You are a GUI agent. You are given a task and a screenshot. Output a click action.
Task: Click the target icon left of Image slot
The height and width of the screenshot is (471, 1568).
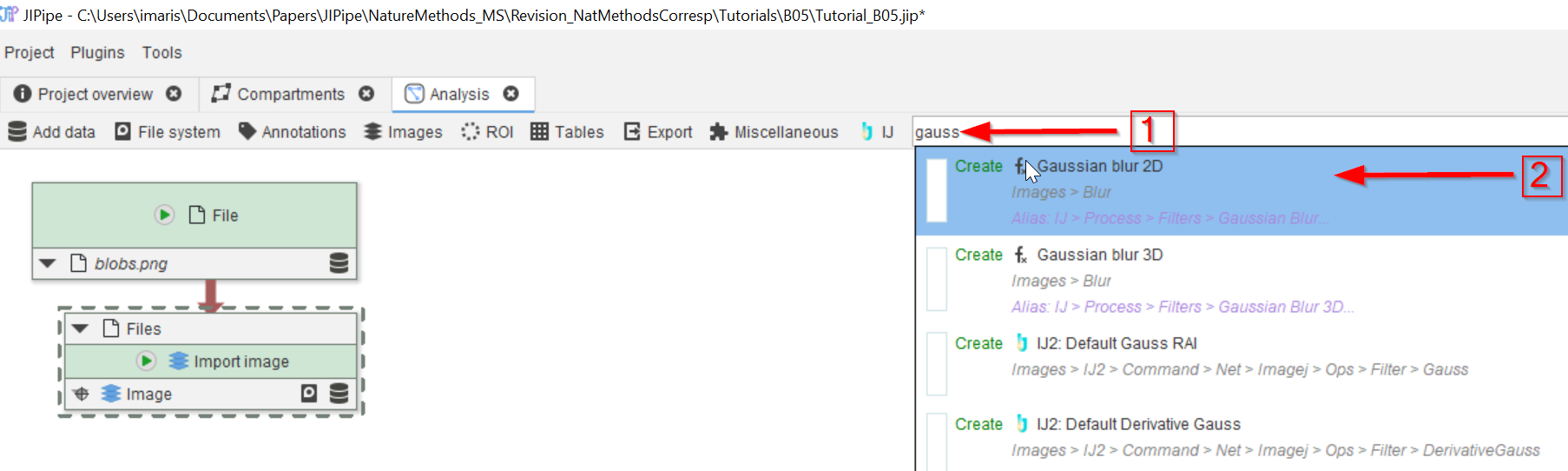point(82,394)
